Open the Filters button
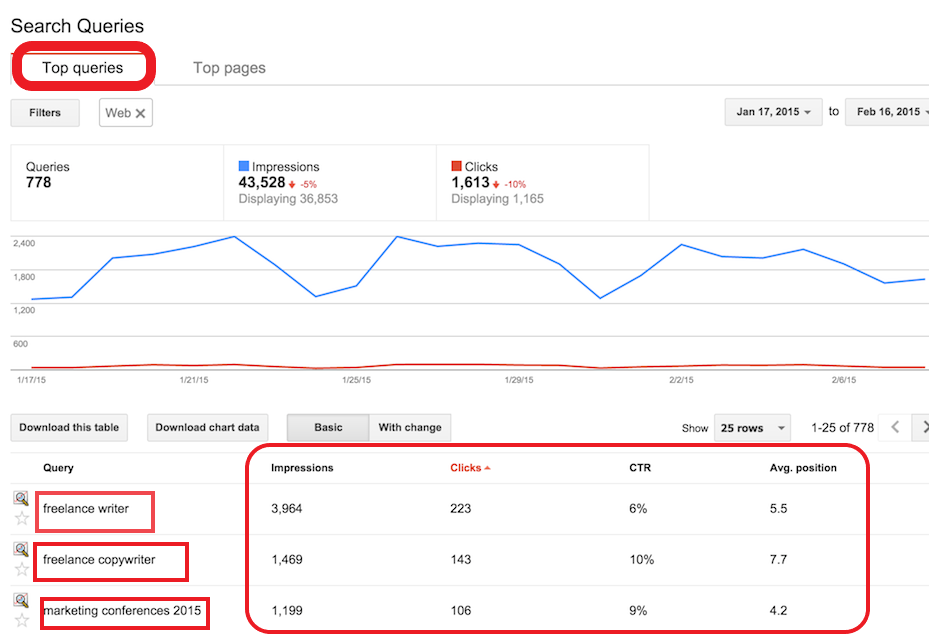The image size is (929, 635). tap(45, 113)
